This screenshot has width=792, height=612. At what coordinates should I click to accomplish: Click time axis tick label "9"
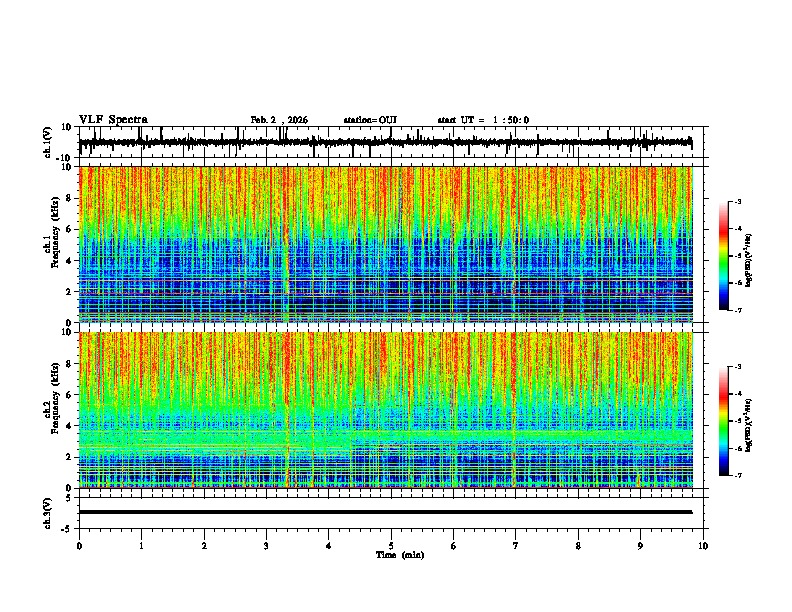pos(640,546)
